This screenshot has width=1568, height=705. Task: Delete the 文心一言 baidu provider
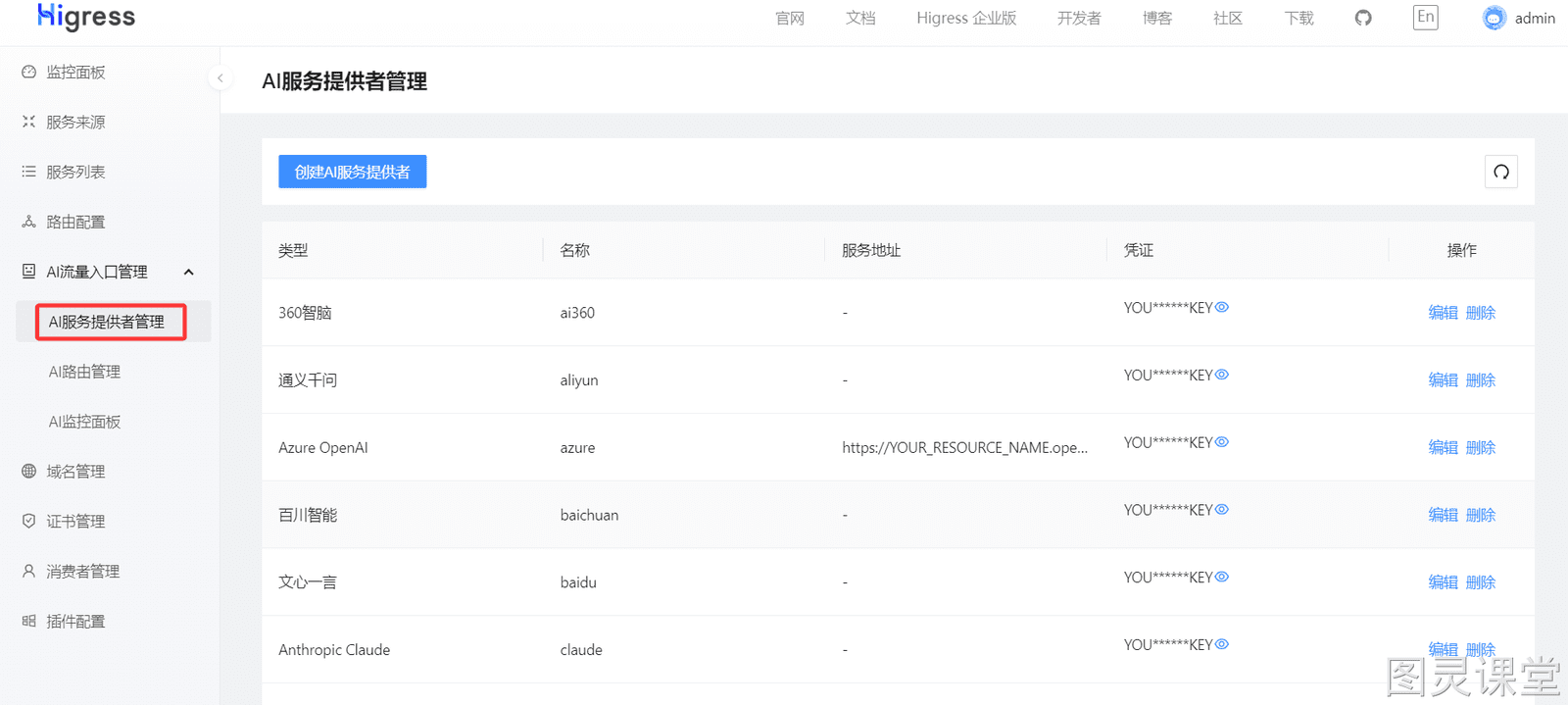(x=1481, y=582)
